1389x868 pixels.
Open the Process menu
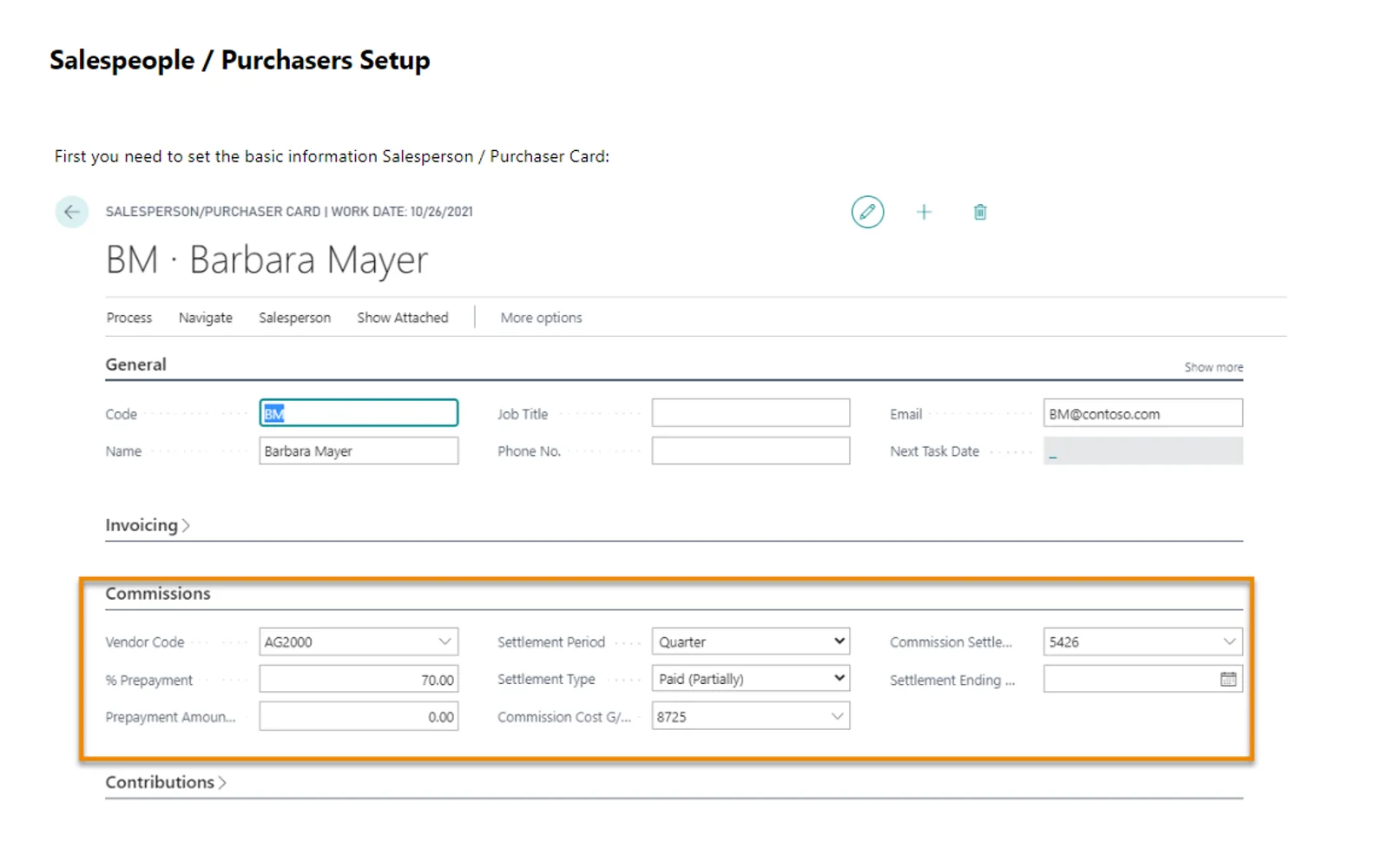coord(129,318)
